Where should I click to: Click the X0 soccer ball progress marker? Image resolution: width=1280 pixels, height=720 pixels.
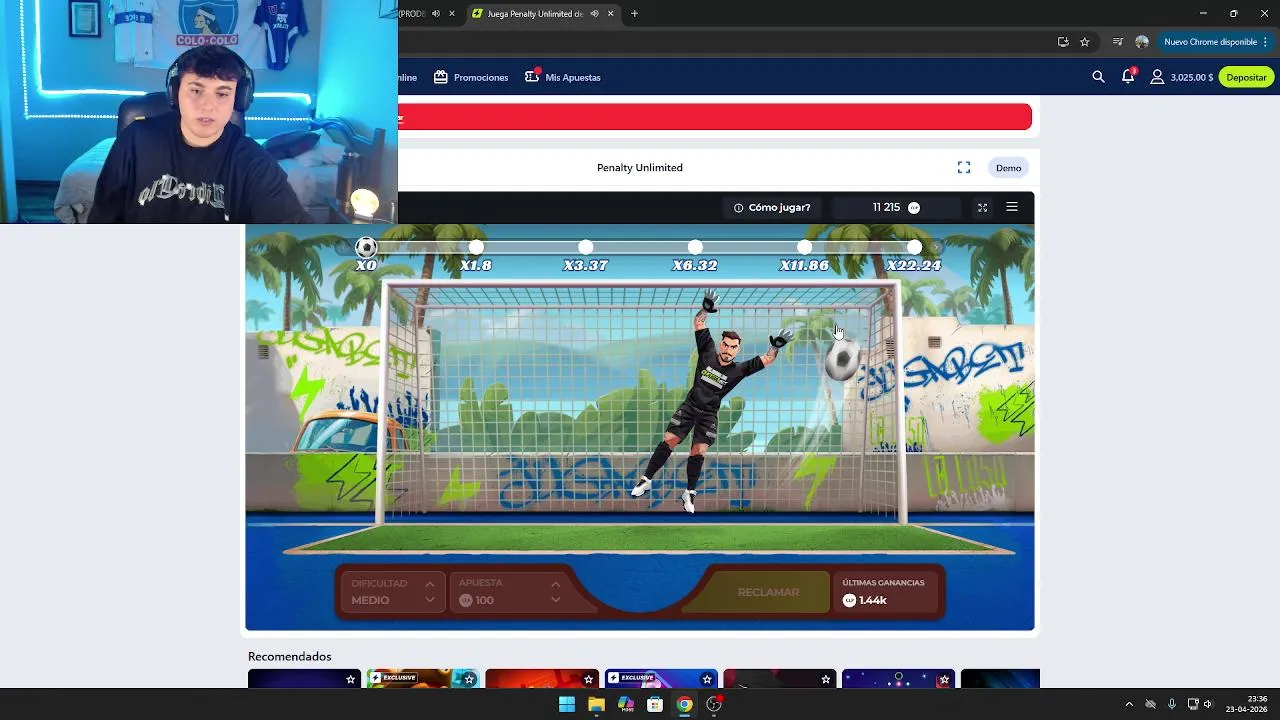click(367, 247)
